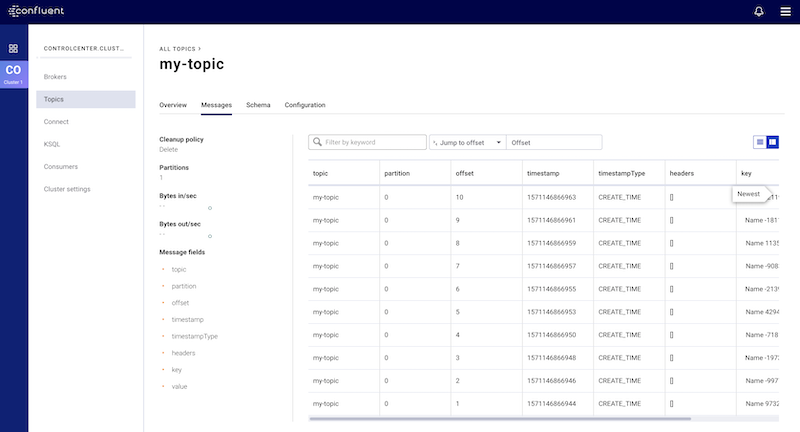800x432 pixels.
Task: Open the notifications bell icon
Action: 759,11
